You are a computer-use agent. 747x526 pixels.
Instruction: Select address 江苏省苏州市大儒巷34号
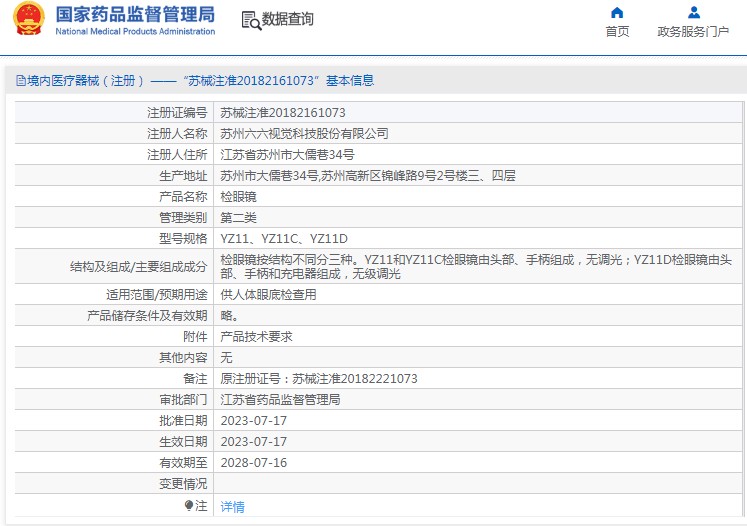click(x=287, y=155)
